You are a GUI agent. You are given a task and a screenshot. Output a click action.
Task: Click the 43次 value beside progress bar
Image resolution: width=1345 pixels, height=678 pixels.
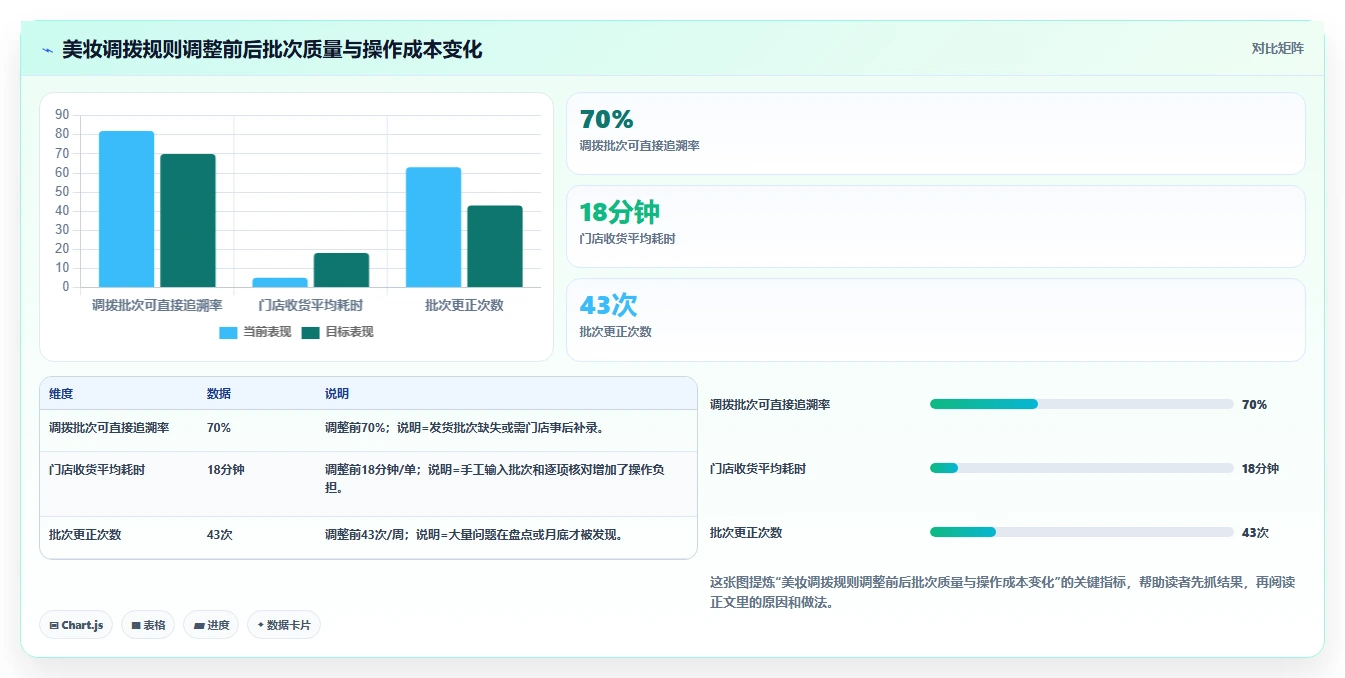coord(1255,532)
